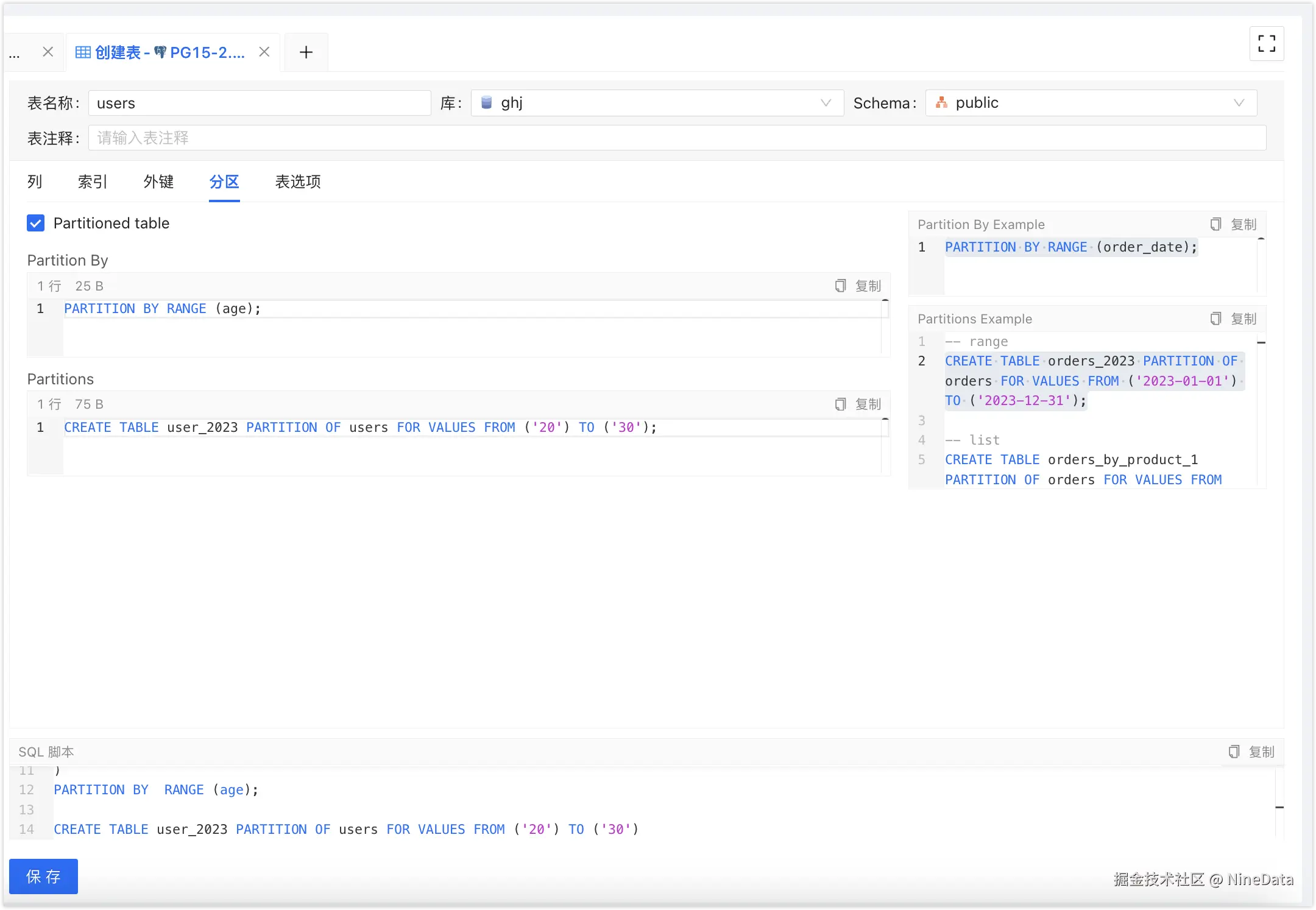Go to the 列 tab

tap(35, 182)
